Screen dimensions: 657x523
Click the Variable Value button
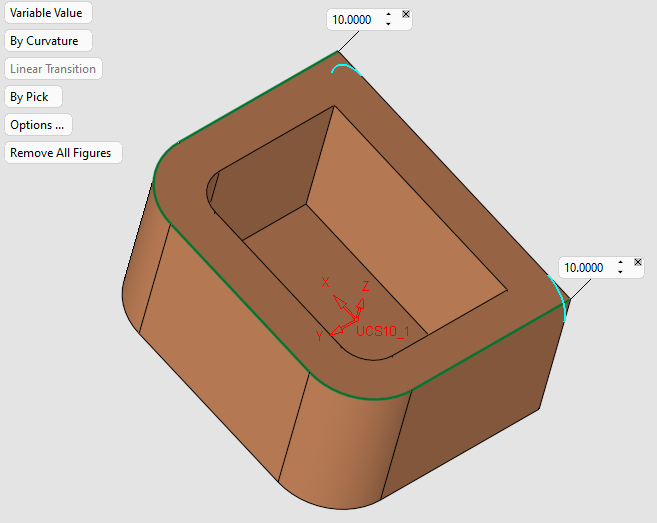[47, 13]
